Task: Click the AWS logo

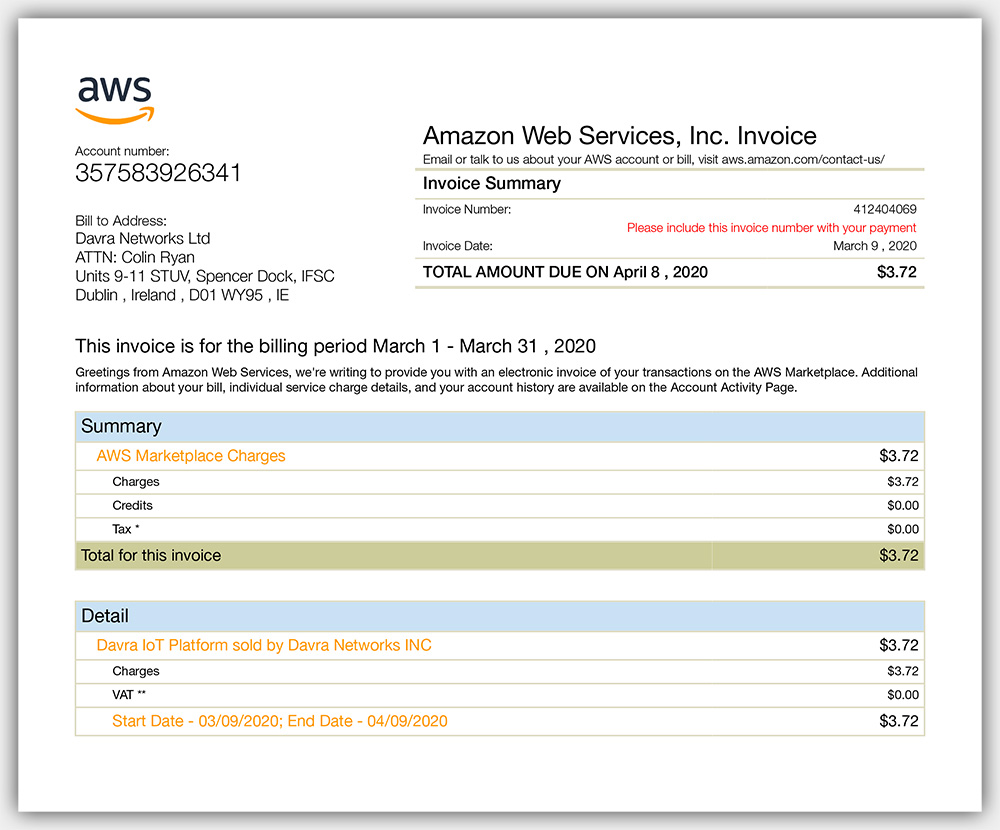Action: [x=115, y=100]
